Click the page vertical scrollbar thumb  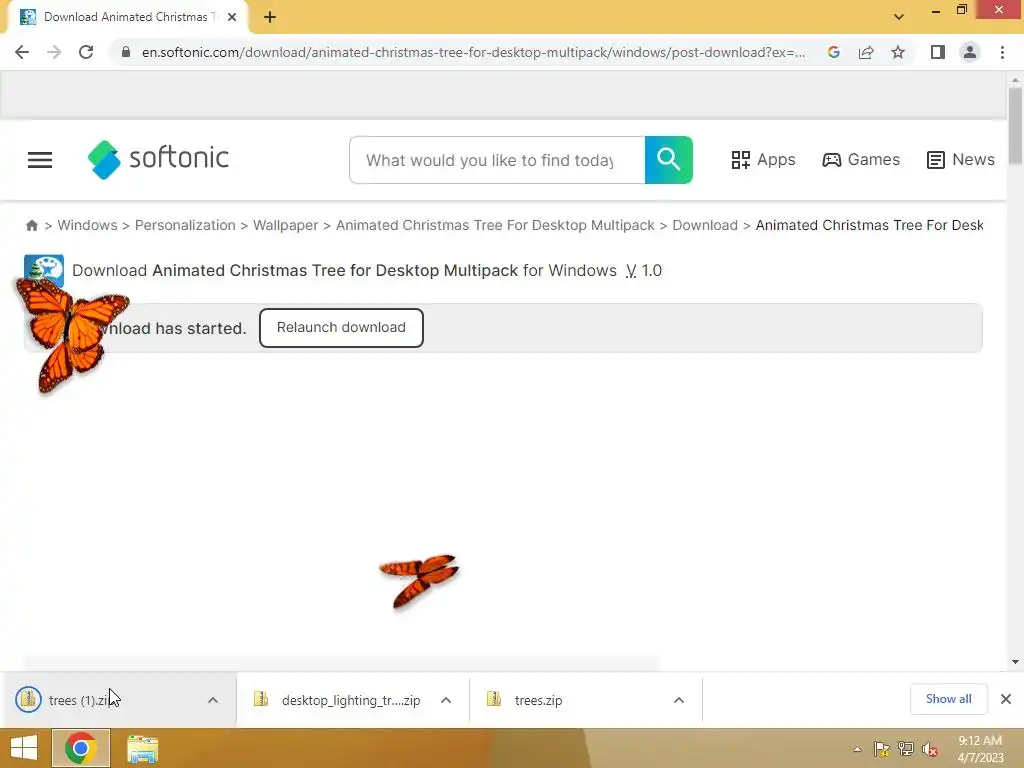click(1015, 125)
